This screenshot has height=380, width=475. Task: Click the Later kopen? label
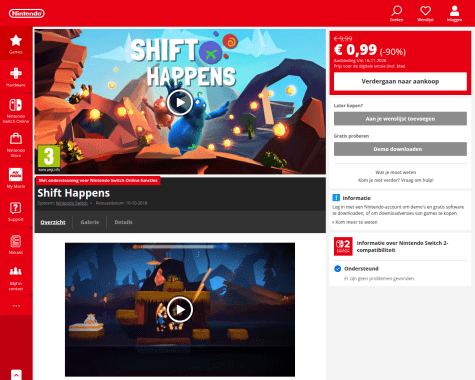(348, 105)
